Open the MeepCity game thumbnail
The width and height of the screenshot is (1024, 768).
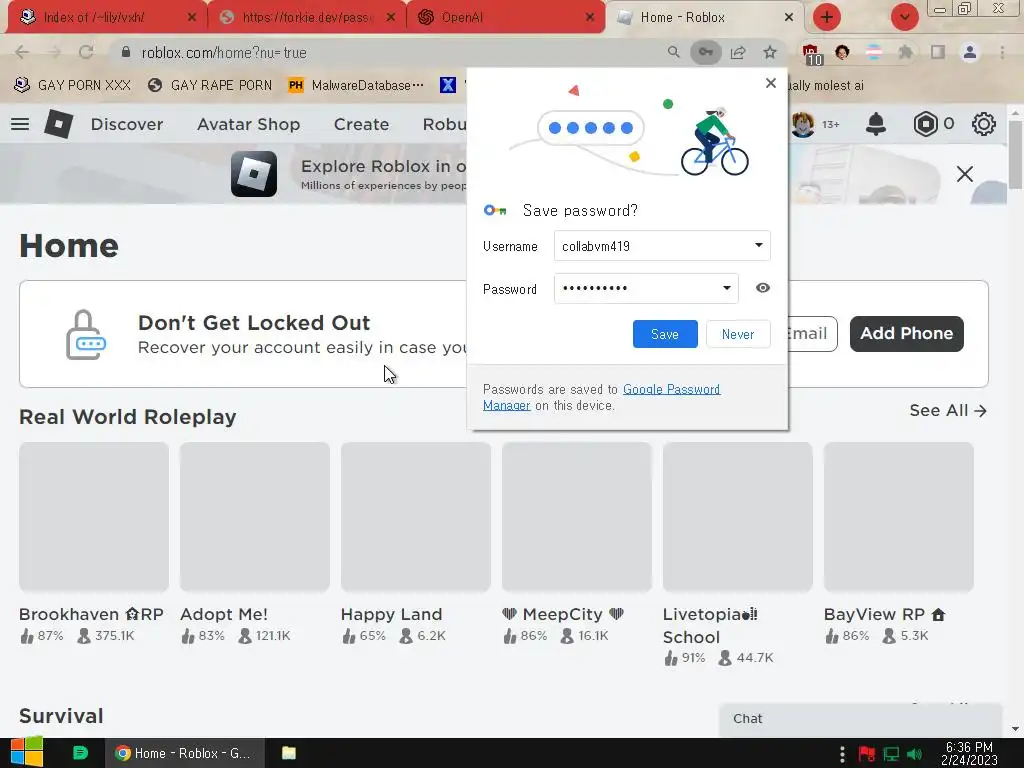(577, 517)
